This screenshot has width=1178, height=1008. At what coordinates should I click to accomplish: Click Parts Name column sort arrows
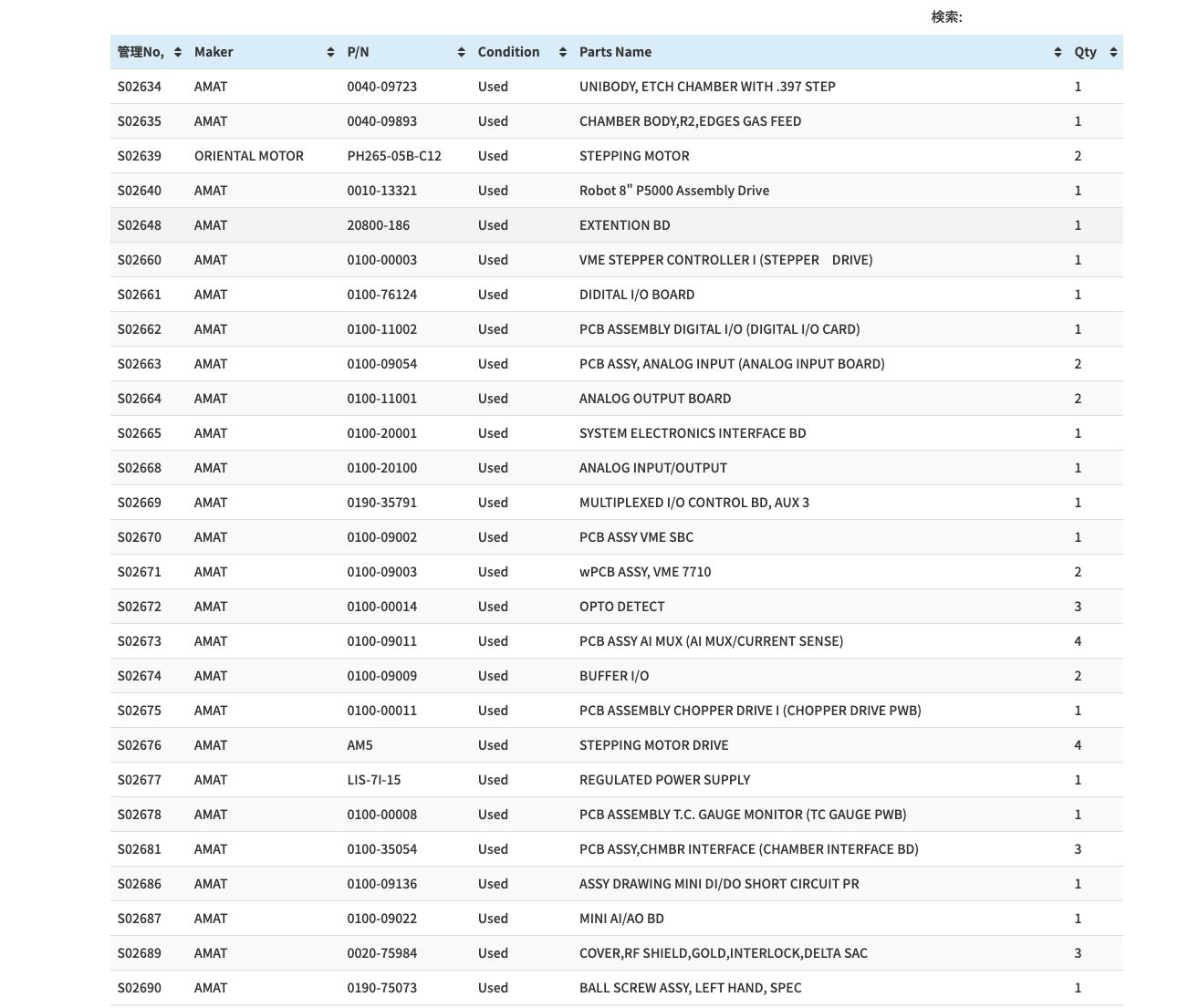click(x=1058, y=52)
